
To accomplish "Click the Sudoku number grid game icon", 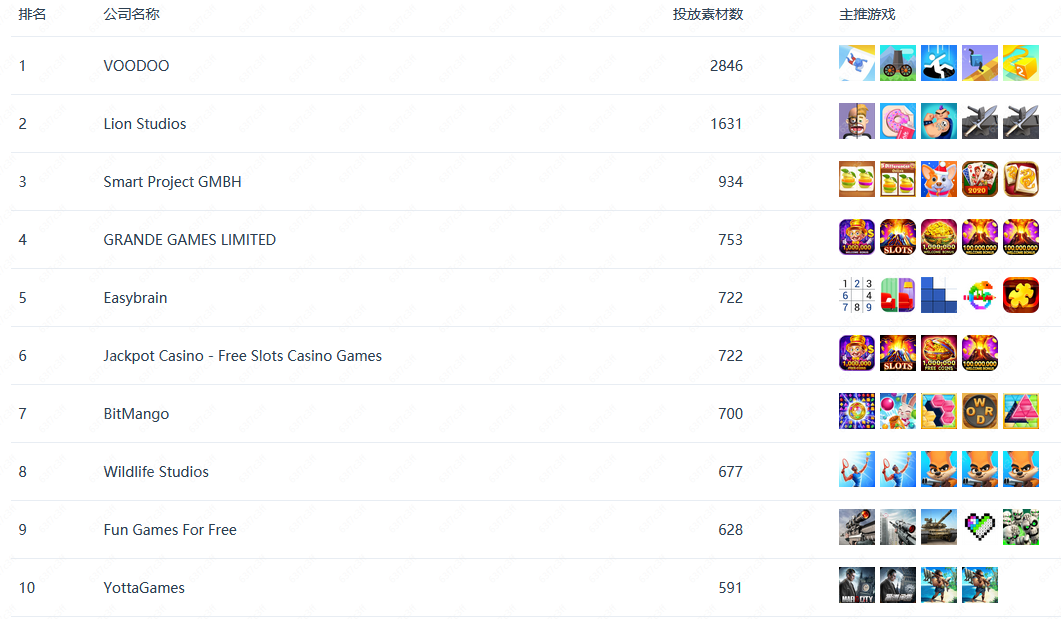I will pyautogui.click(x=857, y=295).
